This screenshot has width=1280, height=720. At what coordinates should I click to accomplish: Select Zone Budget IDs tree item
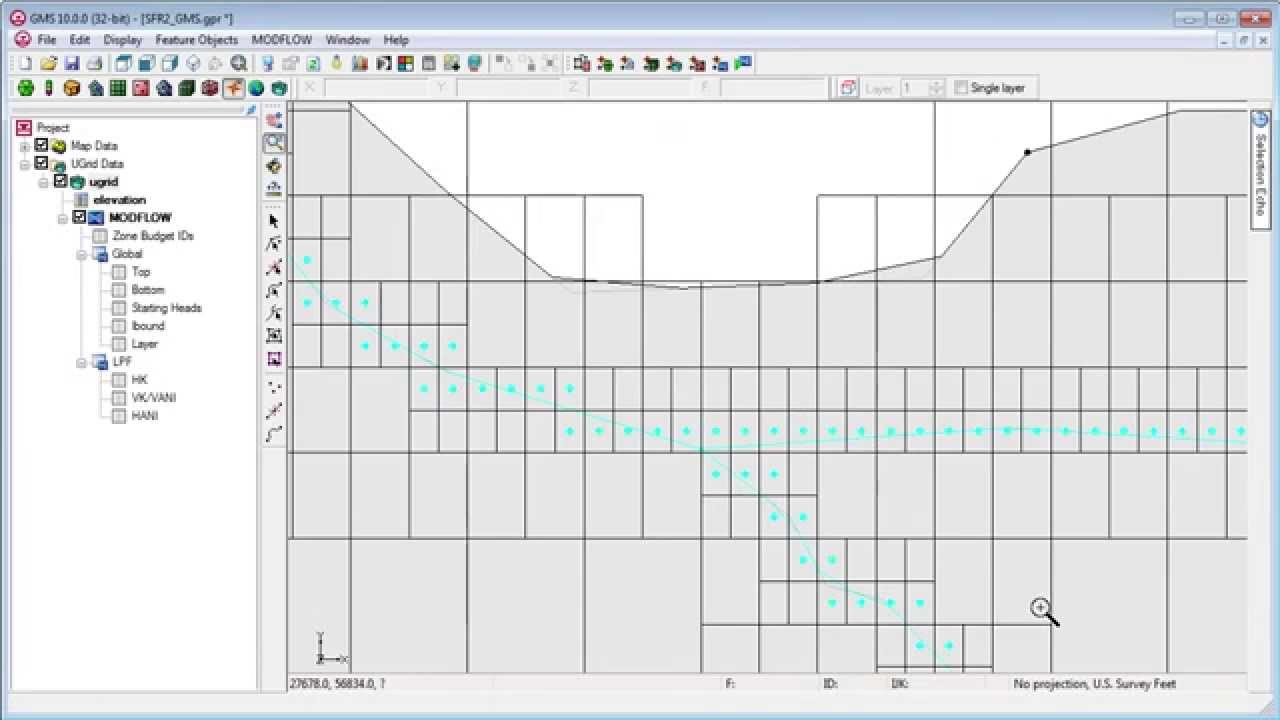point(153,236)
